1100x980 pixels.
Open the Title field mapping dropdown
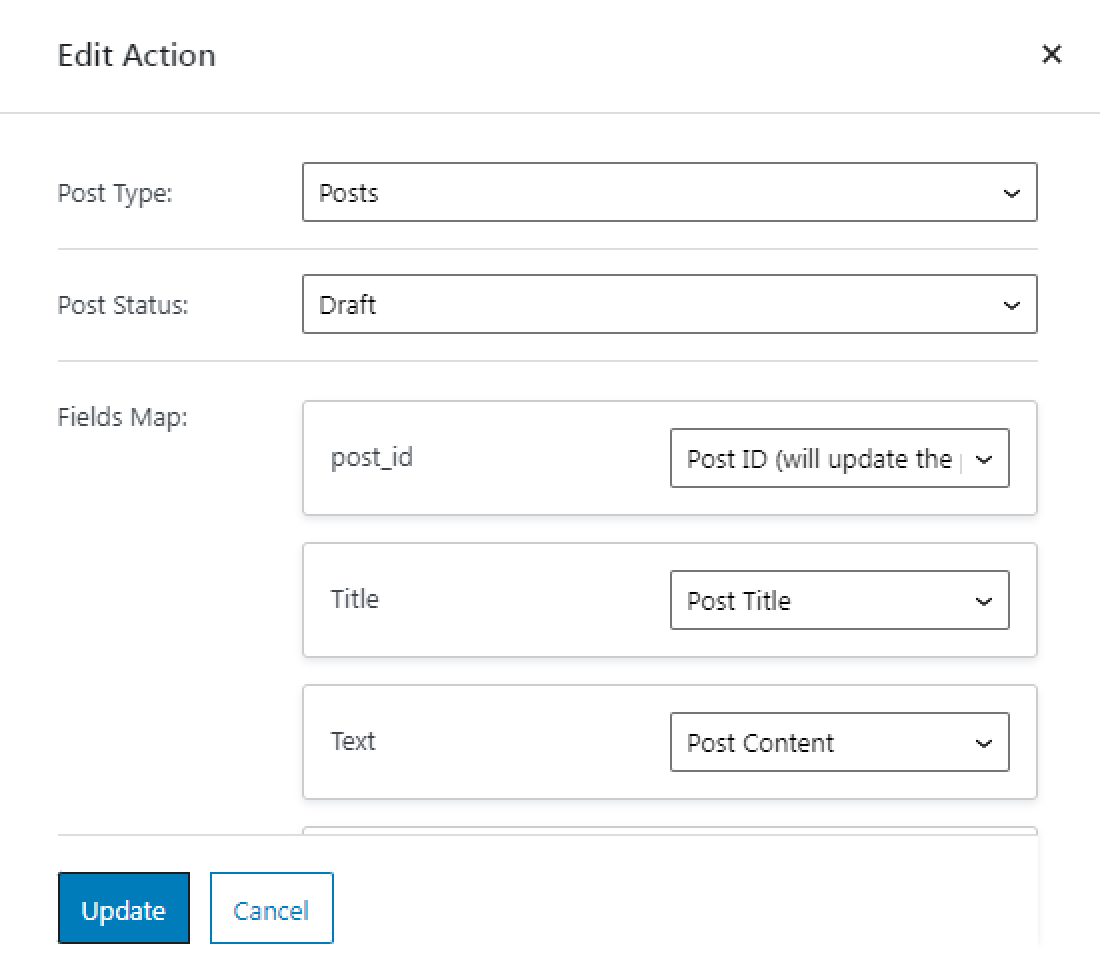840,600
